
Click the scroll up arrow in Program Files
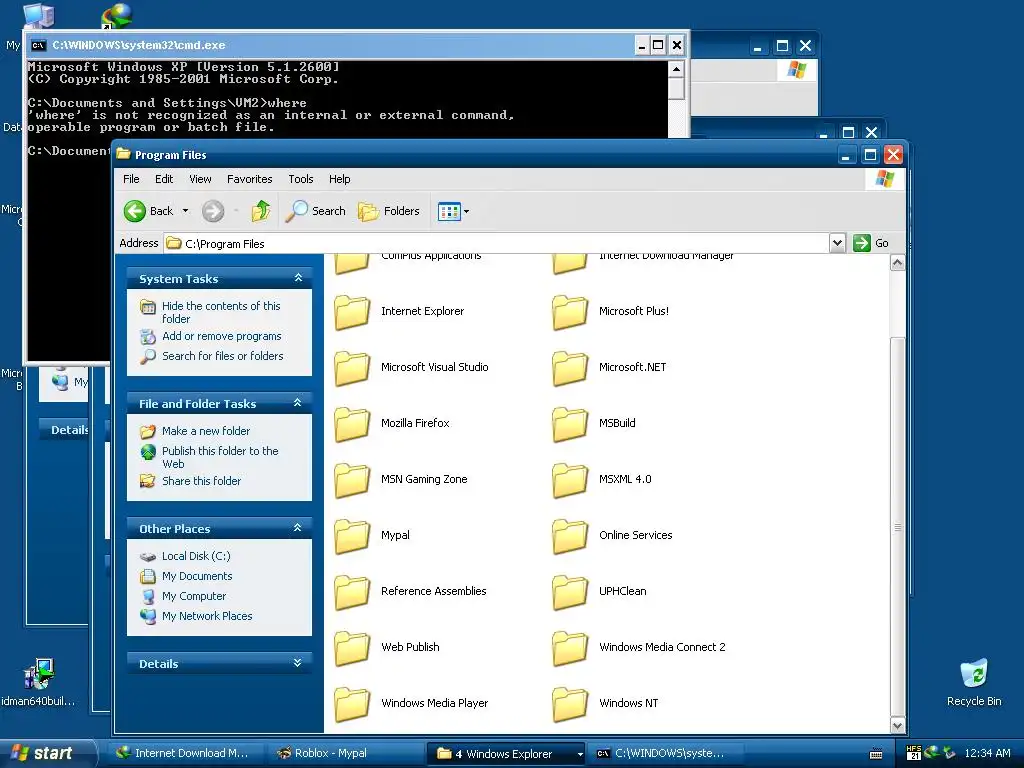(x=897, y=263)
